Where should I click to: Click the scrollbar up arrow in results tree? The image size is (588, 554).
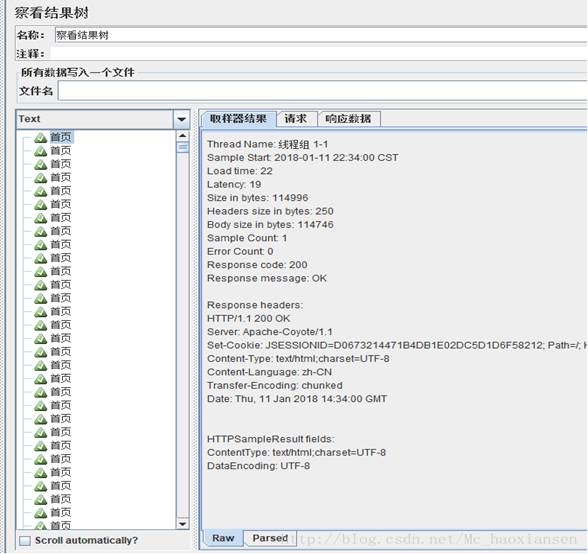tap(183, 135)
